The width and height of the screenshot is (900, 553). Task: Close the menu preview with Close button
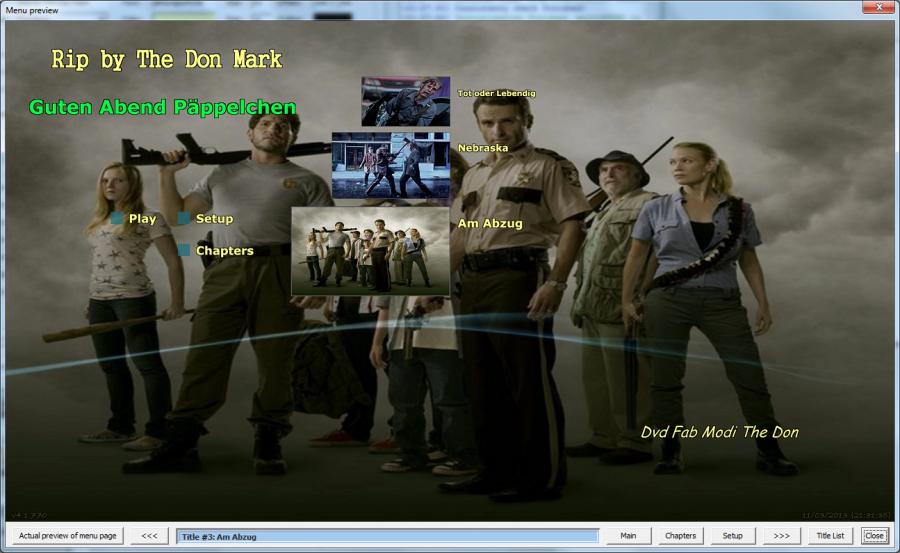click(874, 536)
